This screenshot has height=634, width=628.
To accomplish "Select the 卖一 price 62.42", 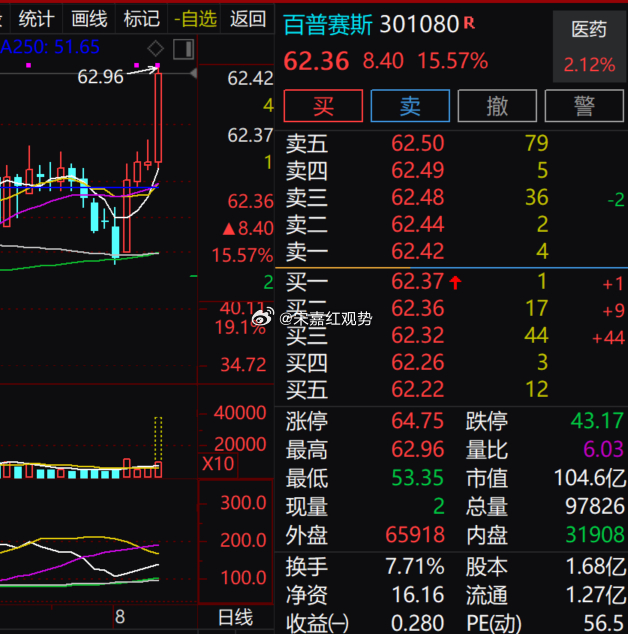I will [418, 251].
